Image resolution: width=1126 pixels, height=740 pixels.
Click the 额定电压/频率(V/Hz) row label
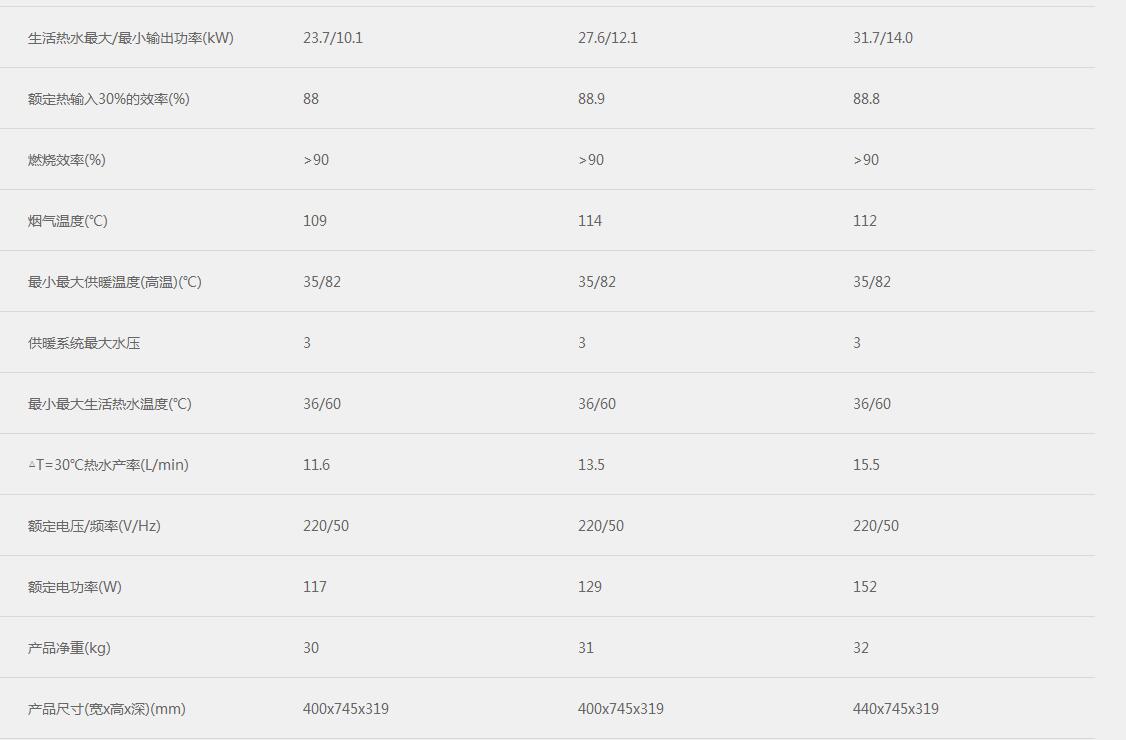pyautogui.click(x=94, y=526)
